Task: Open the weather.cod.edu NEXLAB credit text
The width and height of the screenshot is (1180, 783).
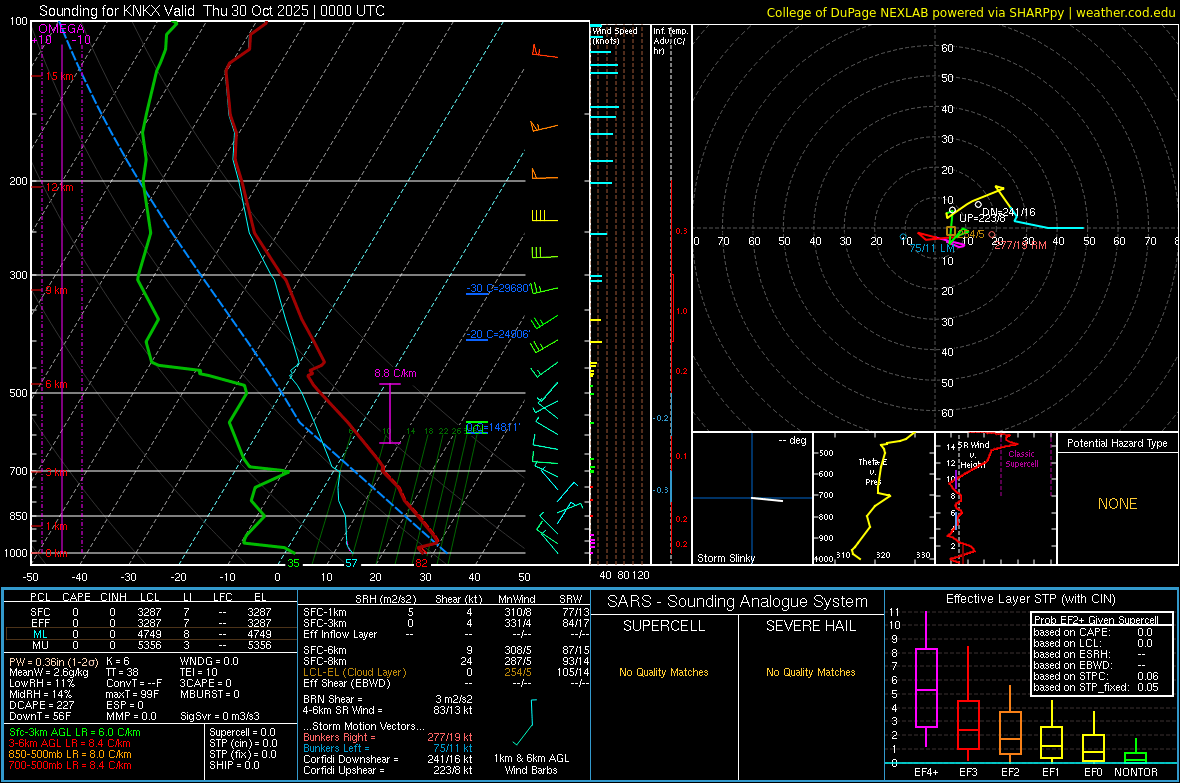Action: (x=971, y=12)
